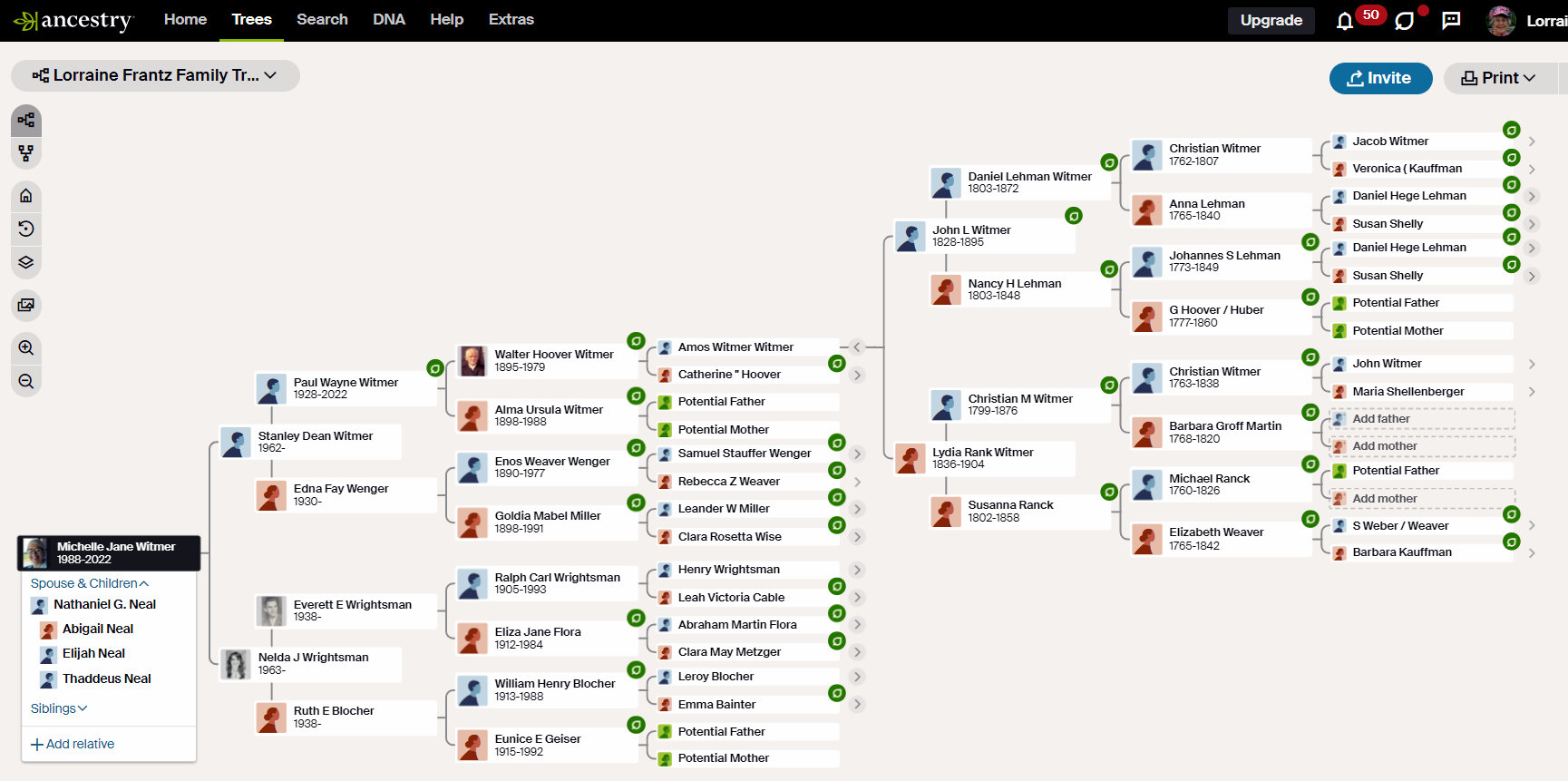Click the Add relative link
The height and width of the screenshot is (781, 1568).
(x=73, y=744)
